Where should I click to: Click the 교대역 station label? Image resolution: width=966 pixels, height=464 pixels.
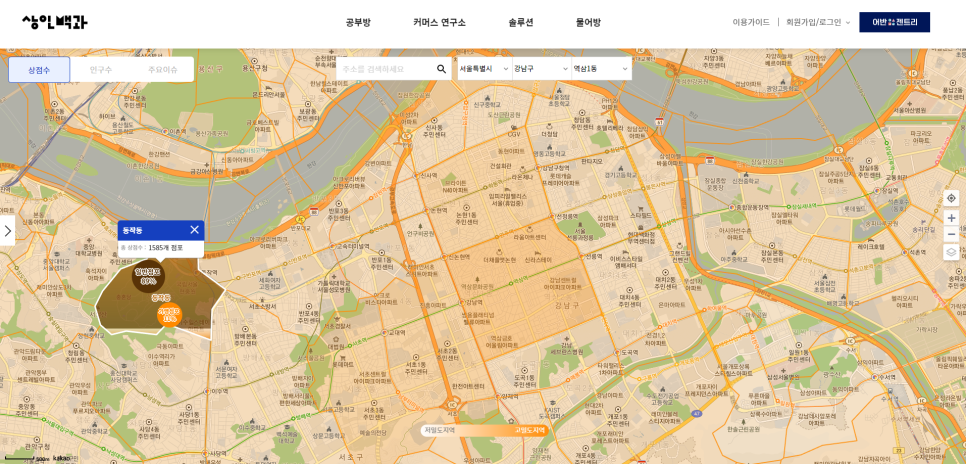396,332
